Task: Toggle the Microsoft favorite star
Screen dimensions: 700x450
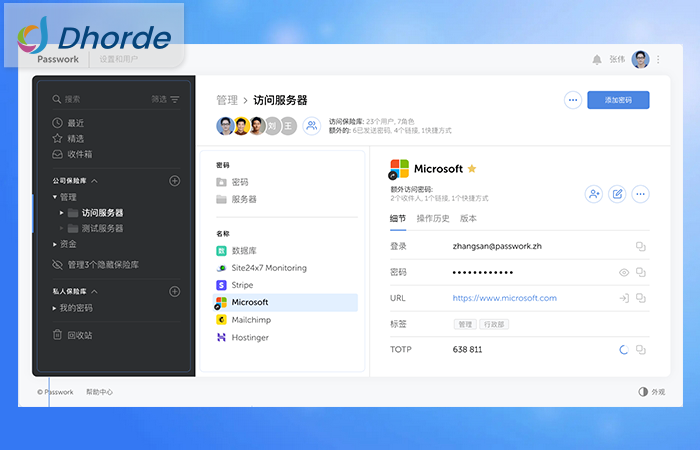Action: coord(472,169)
